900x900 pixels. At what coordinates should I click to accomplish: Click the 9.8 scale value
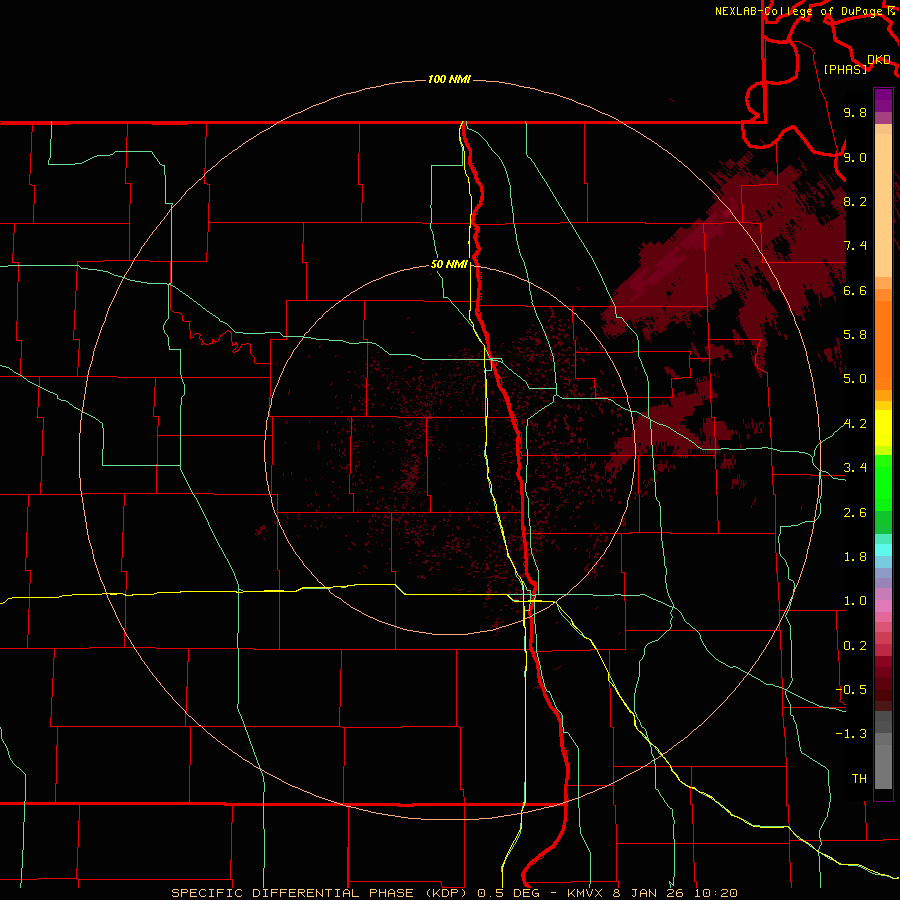click(x=855, y=112)
